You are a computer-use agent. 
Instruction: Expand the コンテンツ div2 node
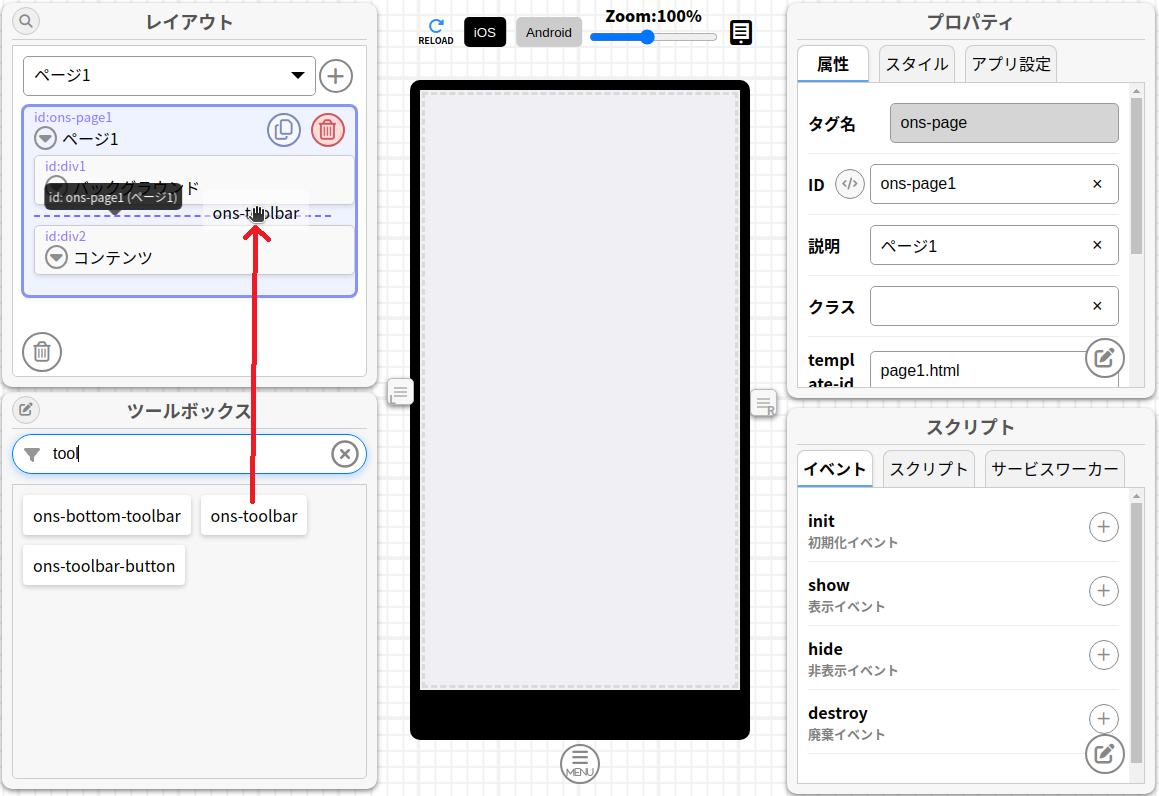click(57, 258)
